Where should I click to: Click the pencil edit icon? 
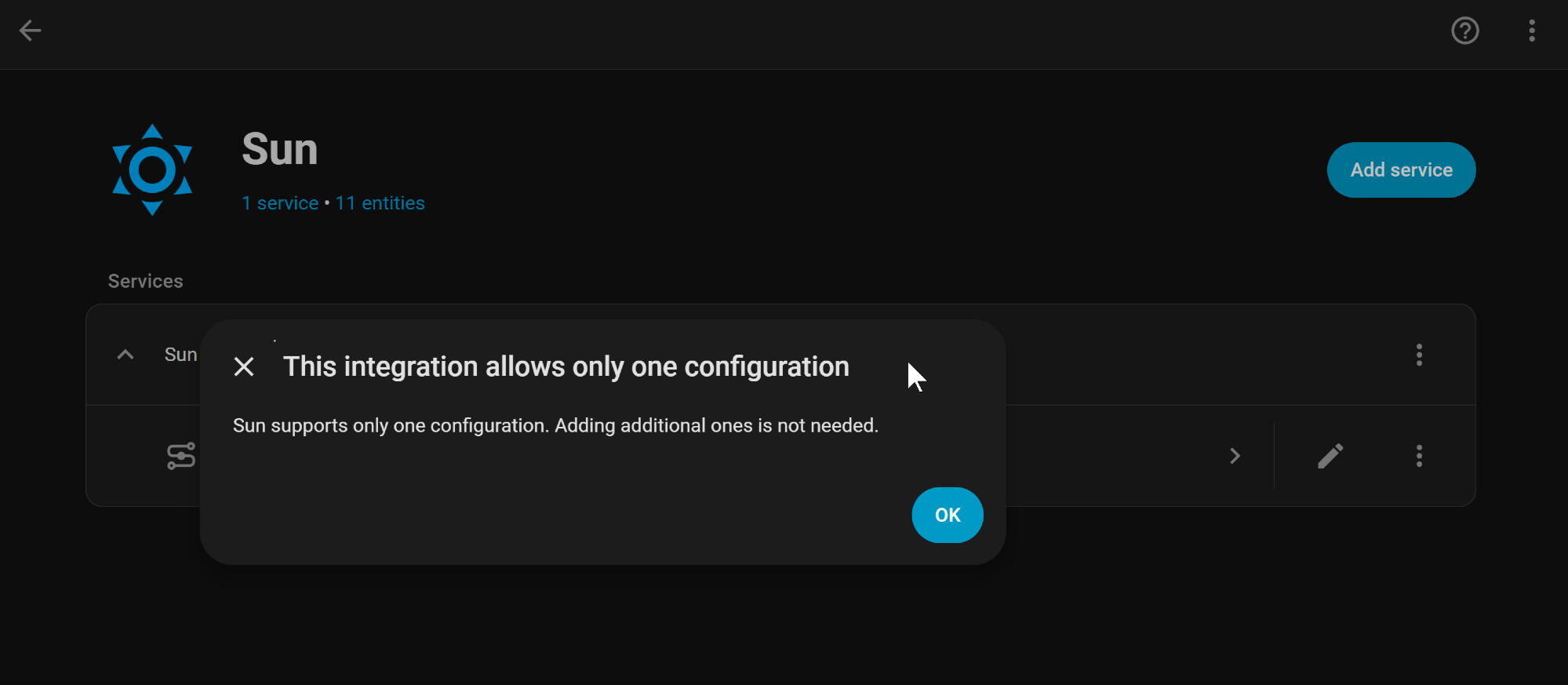1330,456
